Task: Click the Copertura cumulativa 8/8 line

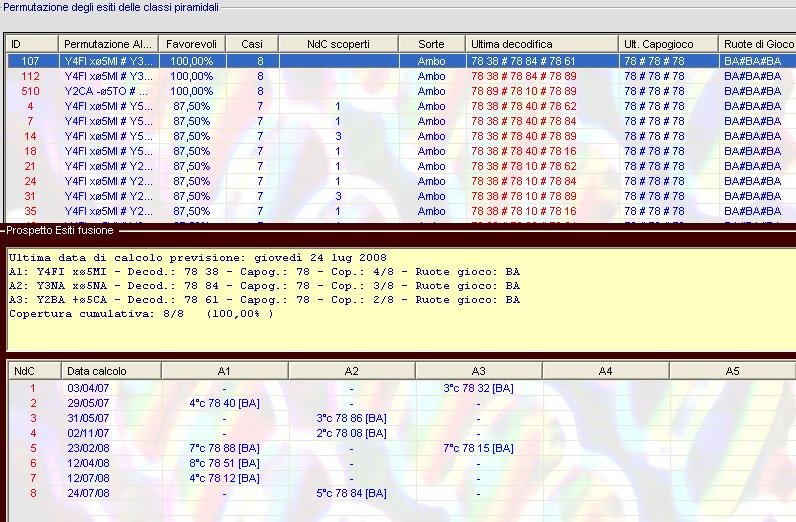Action: tap(141, 314)
